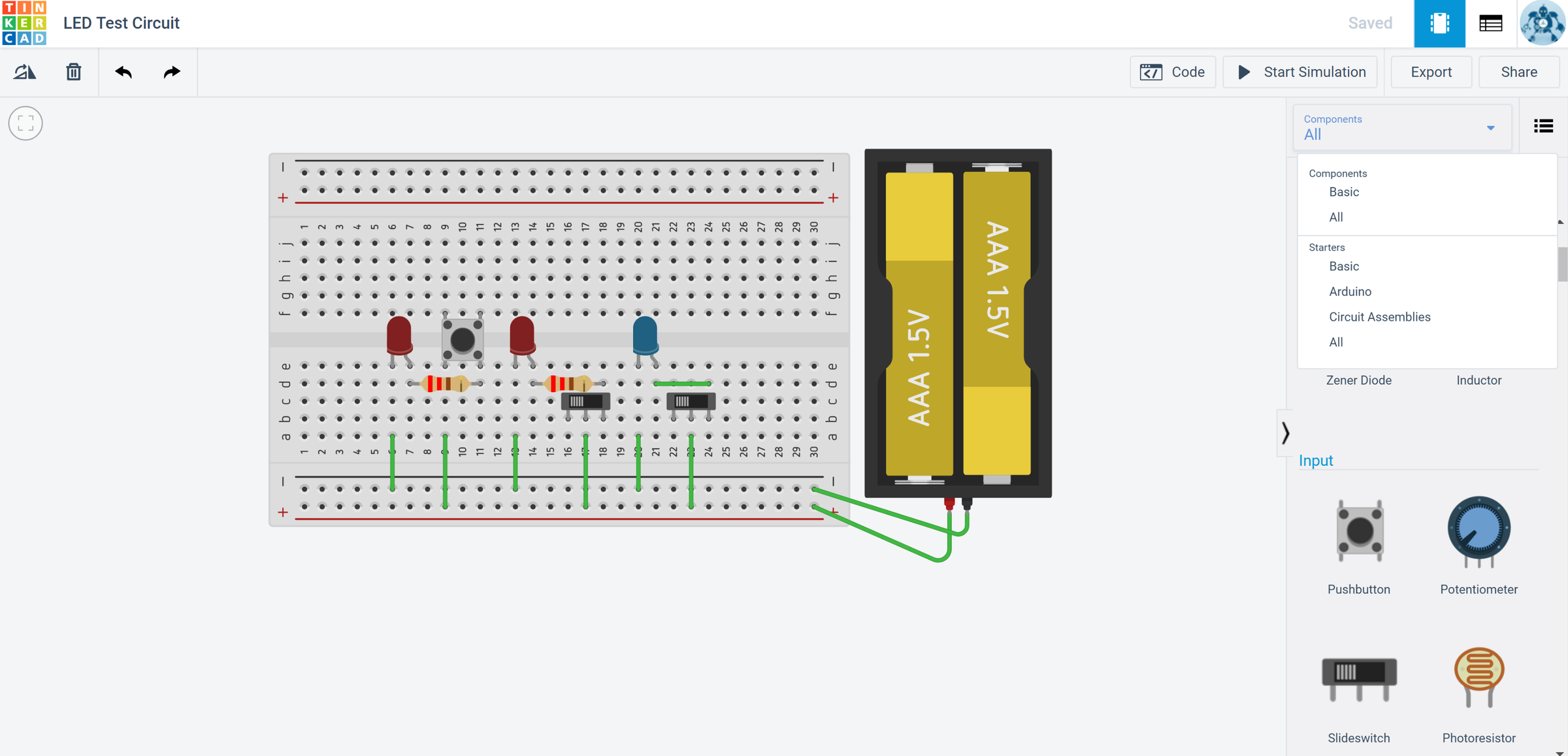Click the zoom-to-fit icon on the canvas
The image size is (1568, 756).
pyautogui.click(x=25, y=123)
